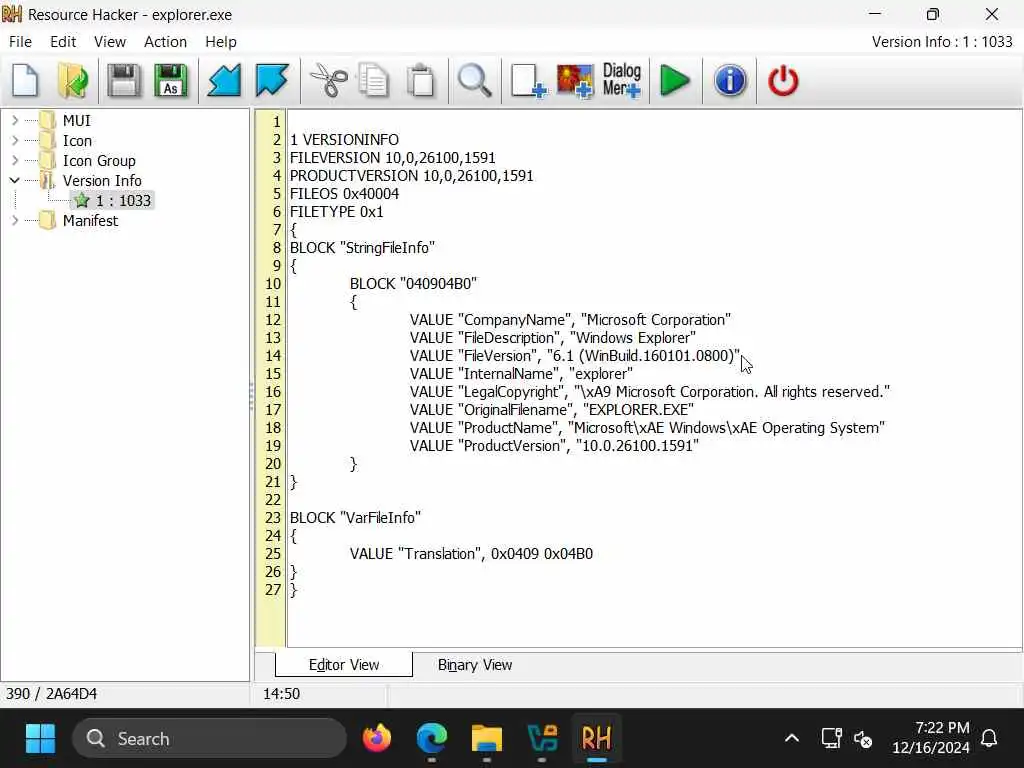Open Find with the magnifying glass icon
Screen dimensions: 1024x768
pyautogui.click(x=475, y=81)
